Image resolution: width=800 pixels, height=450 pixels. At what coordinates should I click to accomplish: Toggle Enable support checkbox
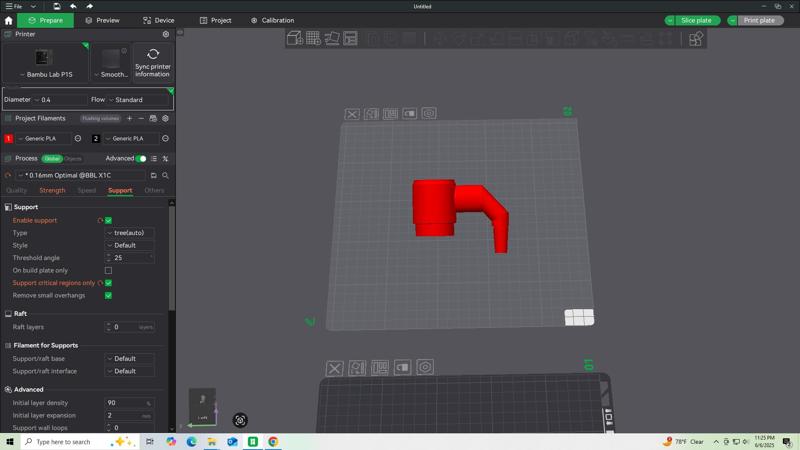coord(108,220)
